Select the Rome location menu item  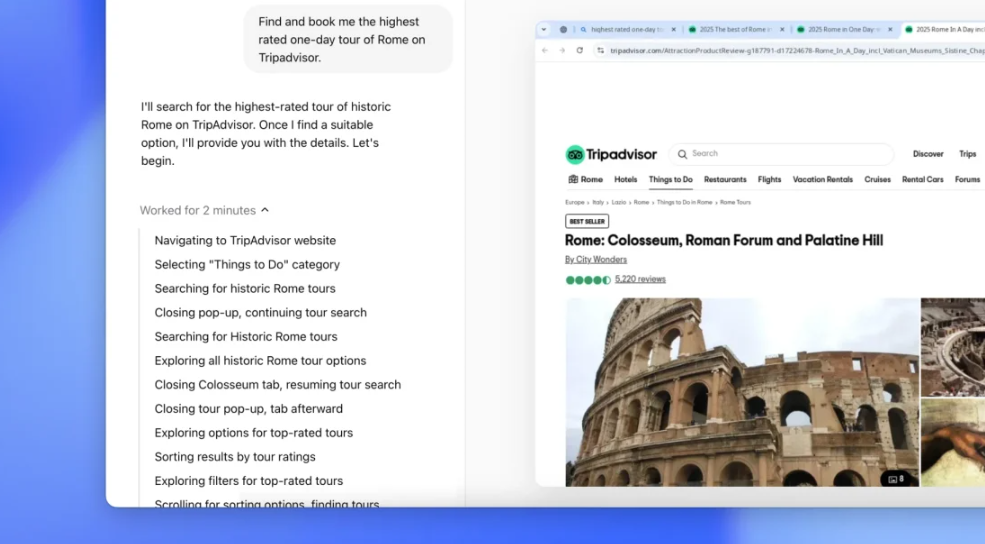pyautogui.click(x=585, y=180)
